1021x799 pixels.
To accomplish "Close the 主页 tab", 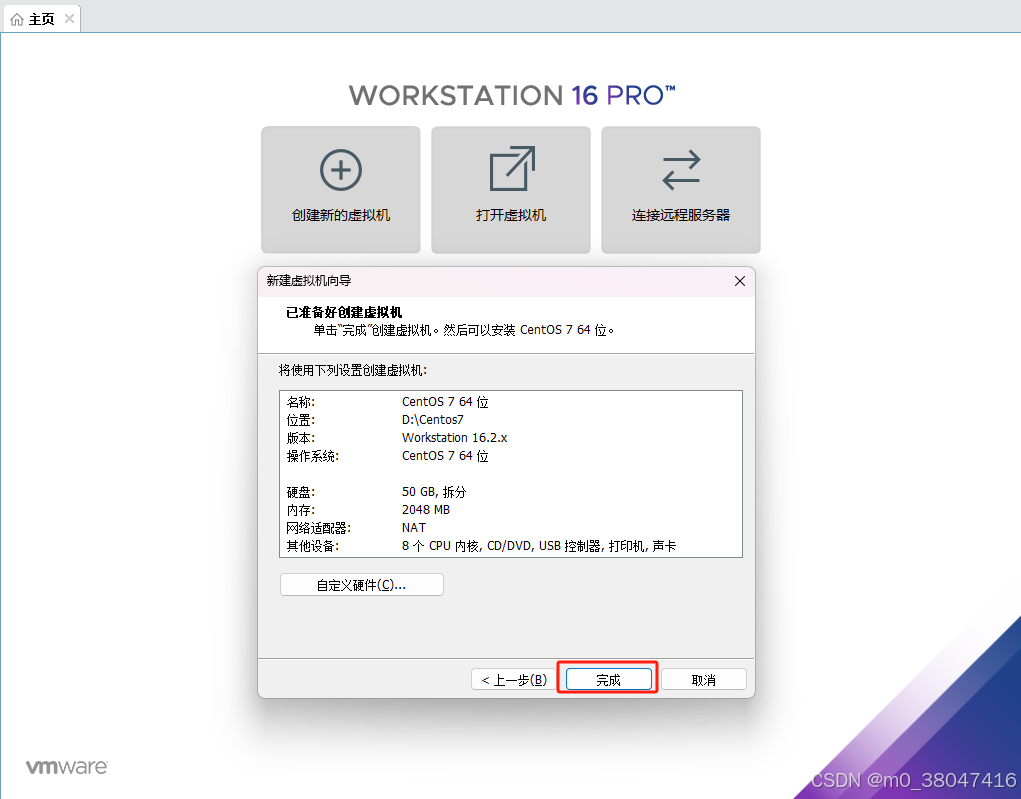I will click(69, 19).
